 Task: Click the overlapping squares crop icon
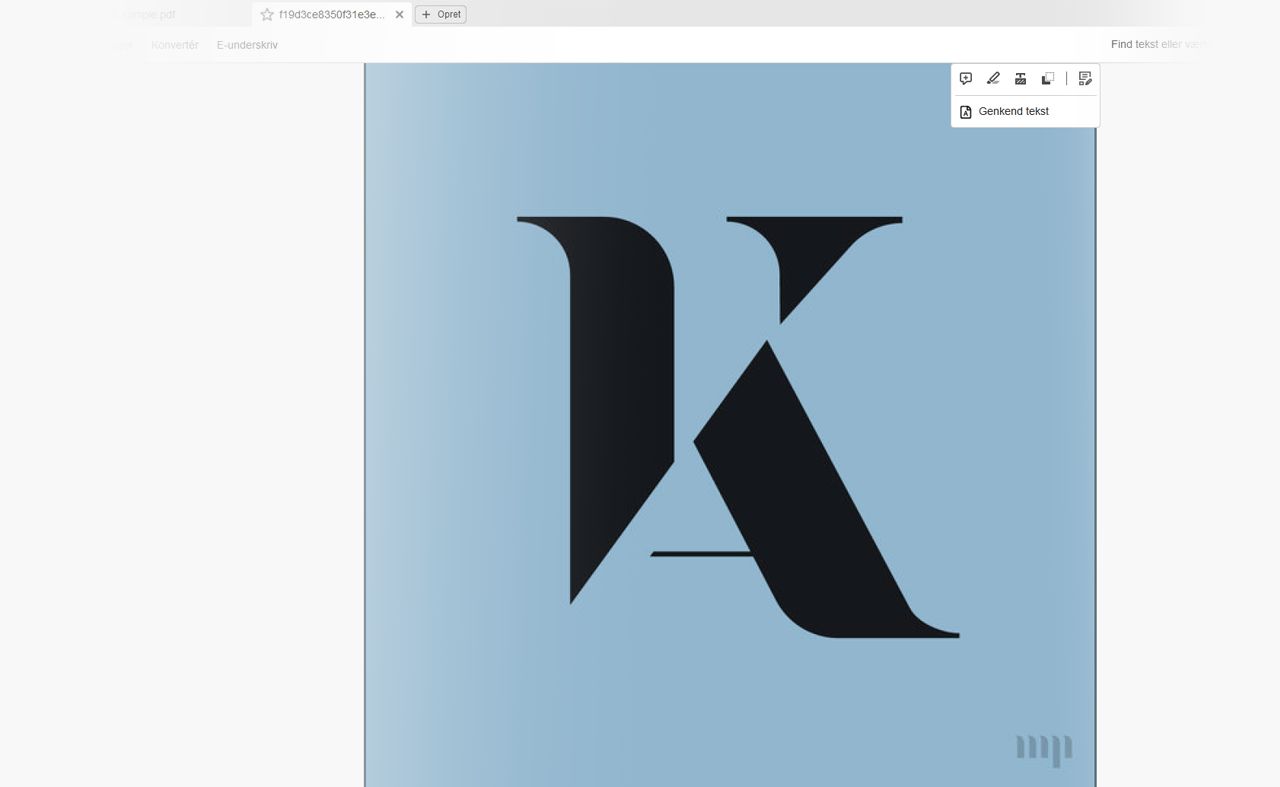(x=1047, y=78)
